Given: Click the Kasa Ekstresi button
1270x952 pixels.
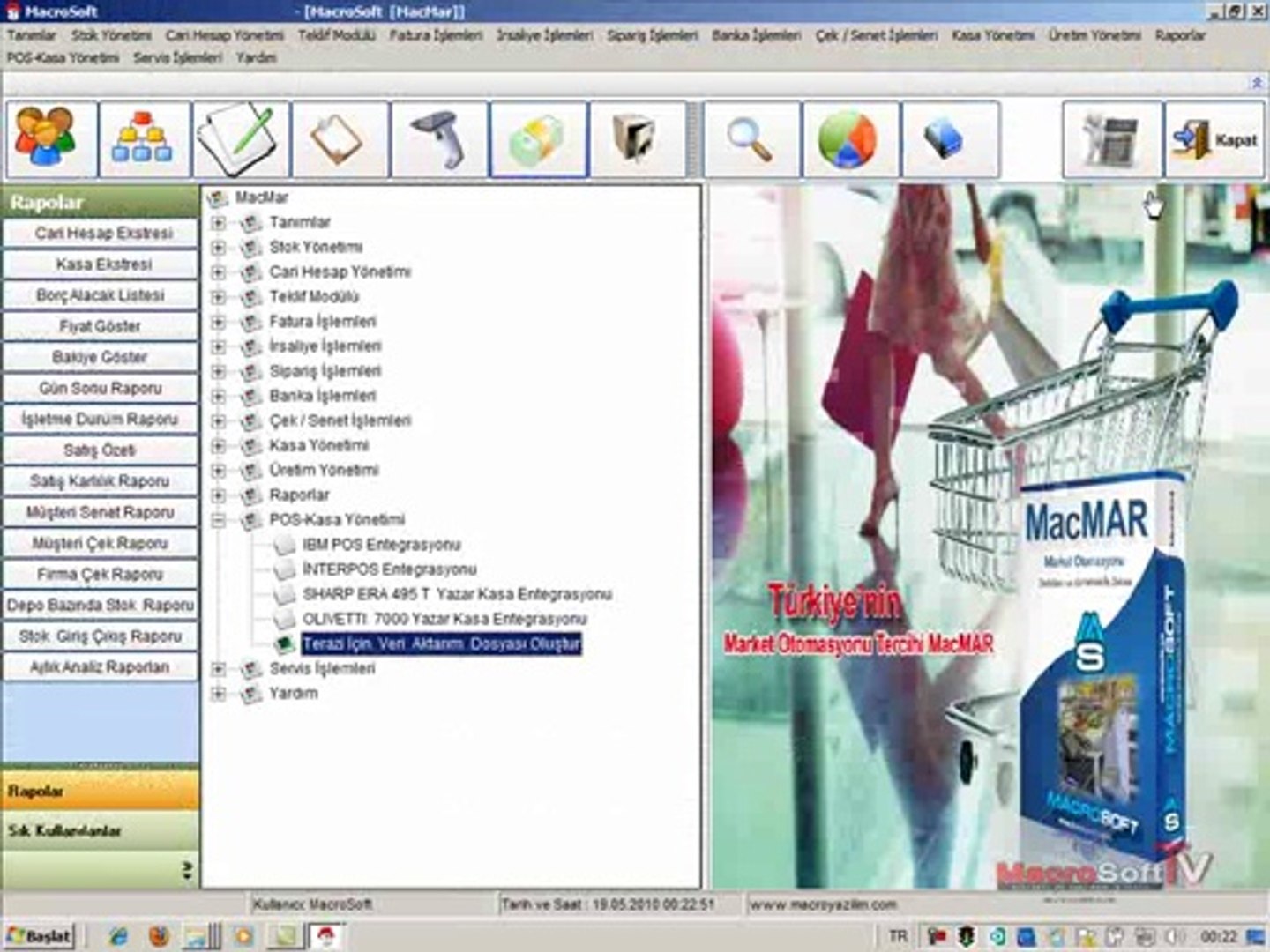Looking at the screenshot, I should (101, 264).
